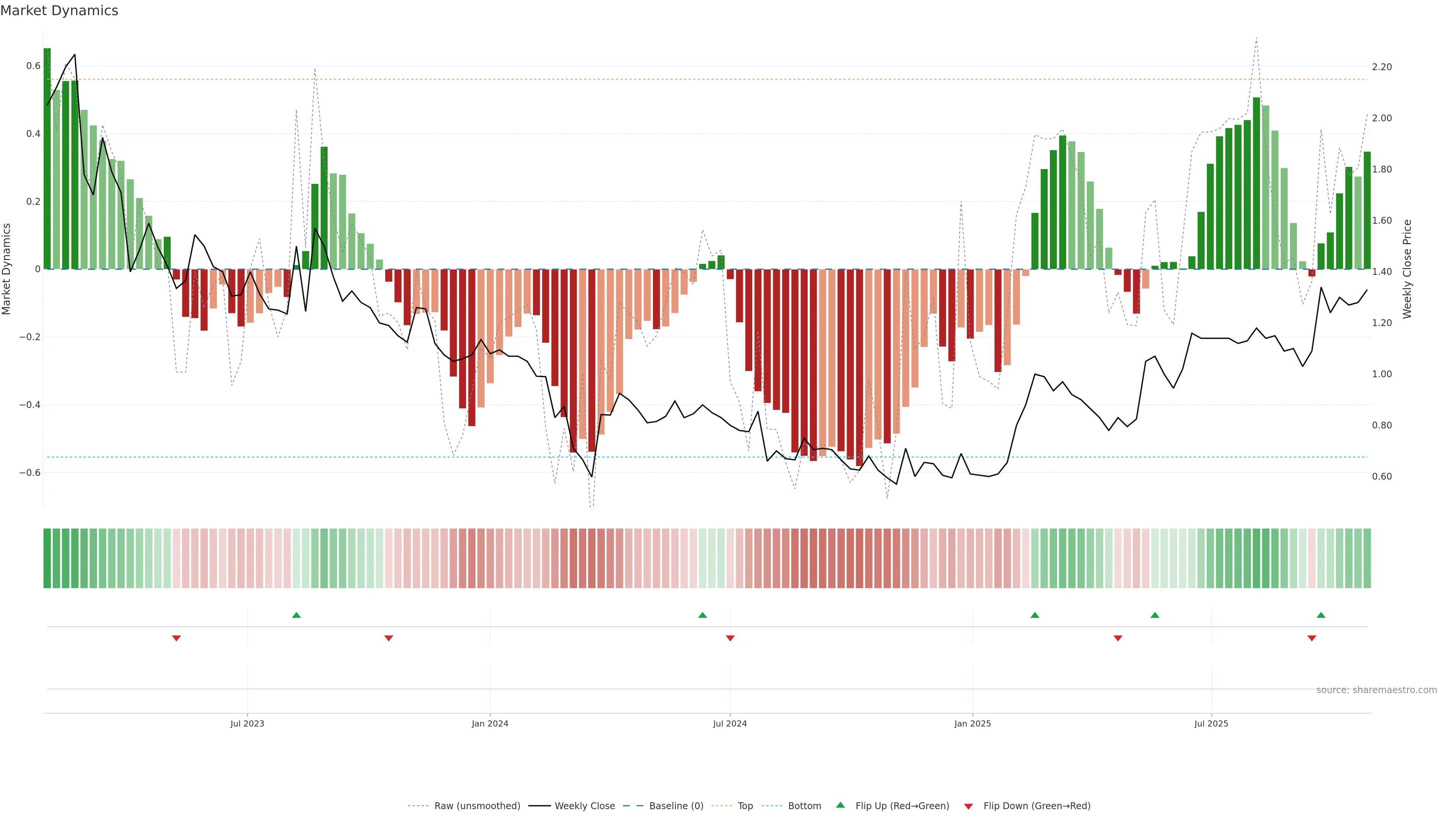Click the green flip-up marker after Jan 2025
This screenshot has width=1456, height=819.
[x=1035, y=615]
